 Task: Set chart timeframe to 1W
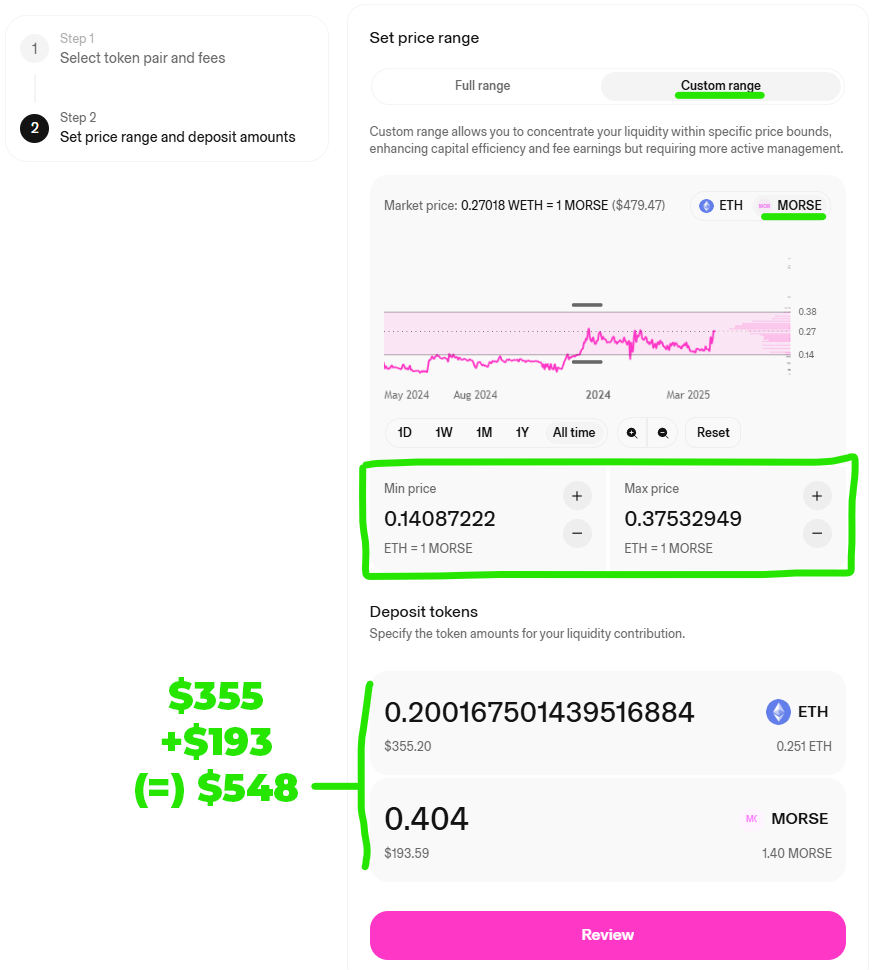click(x=444, y=433)
